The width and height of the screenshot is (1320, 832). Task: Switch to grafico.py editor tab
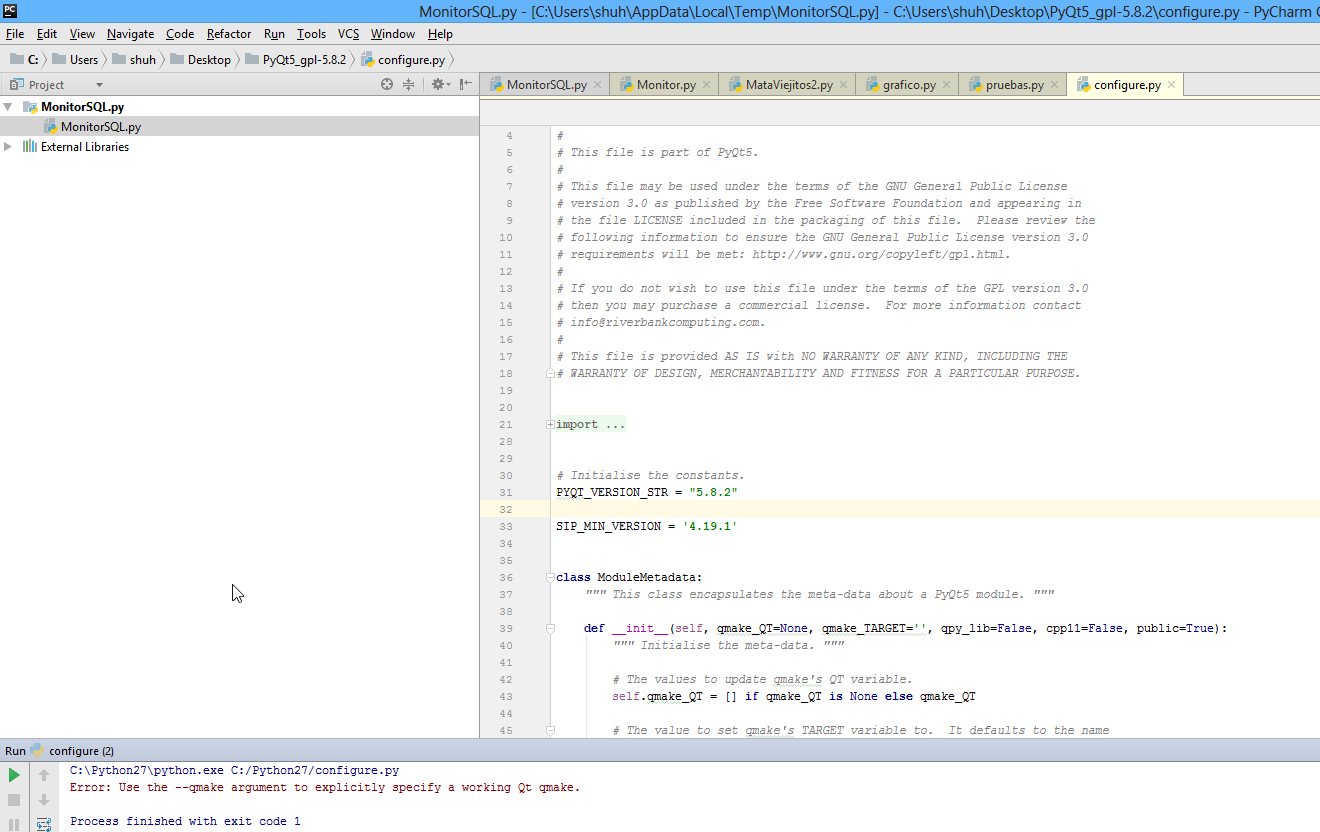tap(908, 85)
